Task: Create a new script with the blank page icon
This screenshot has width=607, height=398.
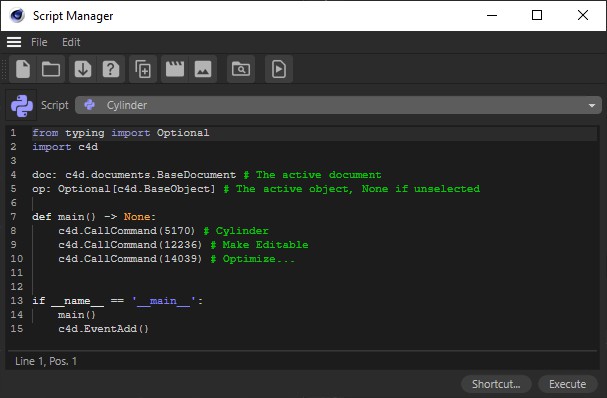Action: coord(23,69)
